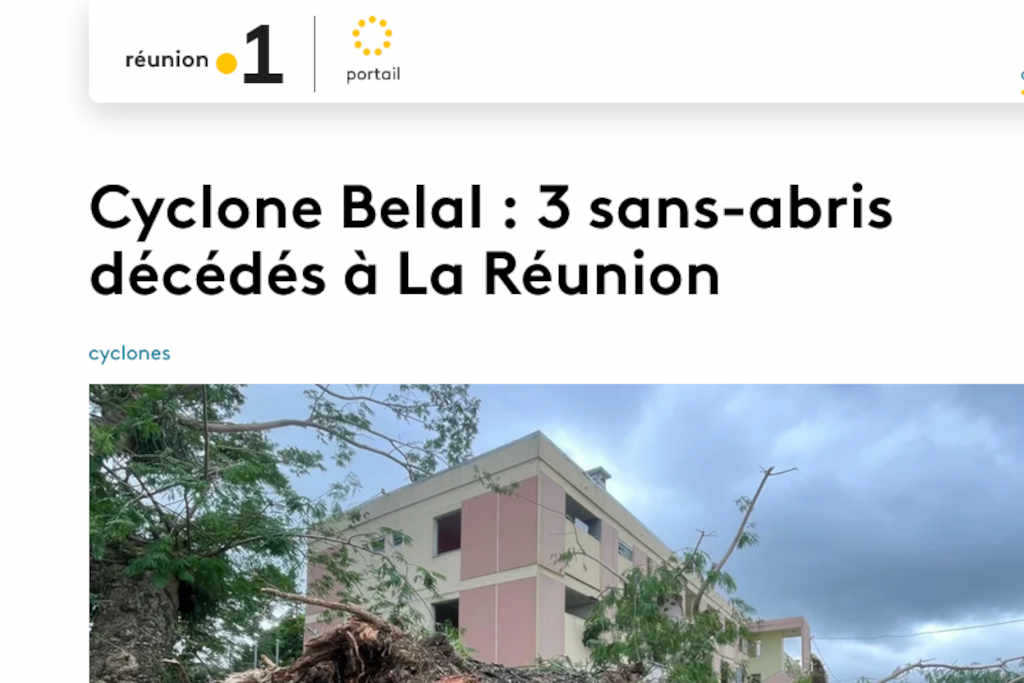Open the portail dotted-circle icon
The height and width of the screenshot is (683, 1024).
pos(372,35)
